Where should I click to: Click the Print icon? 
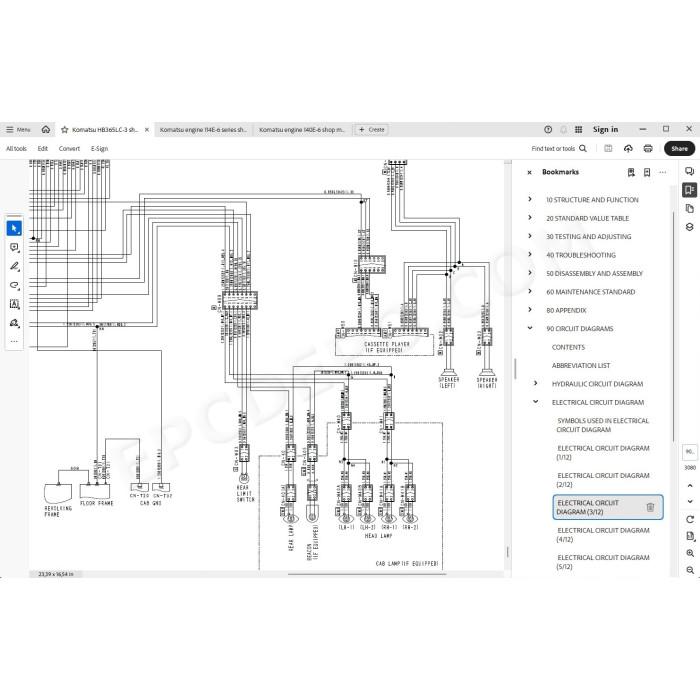click(x=648, y=149)
